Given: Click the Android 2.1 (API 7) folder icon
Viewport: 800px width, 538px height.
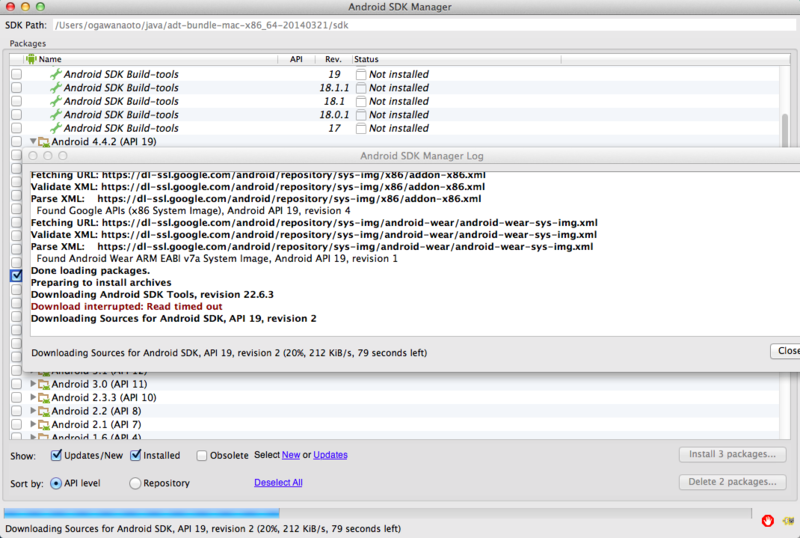Looking at the screenshot, I should (44, 425).
